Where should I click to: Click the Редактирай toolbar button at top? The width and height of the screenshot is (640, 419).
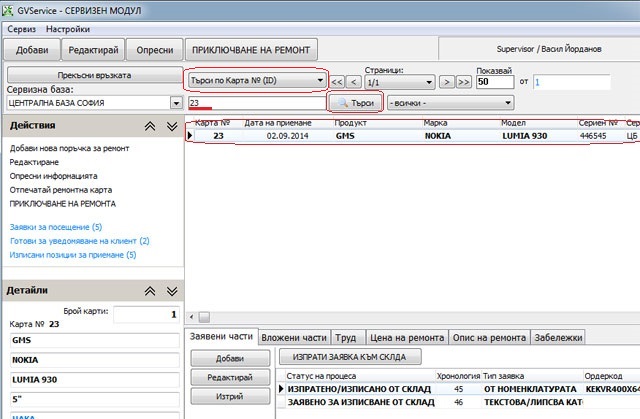93,50
